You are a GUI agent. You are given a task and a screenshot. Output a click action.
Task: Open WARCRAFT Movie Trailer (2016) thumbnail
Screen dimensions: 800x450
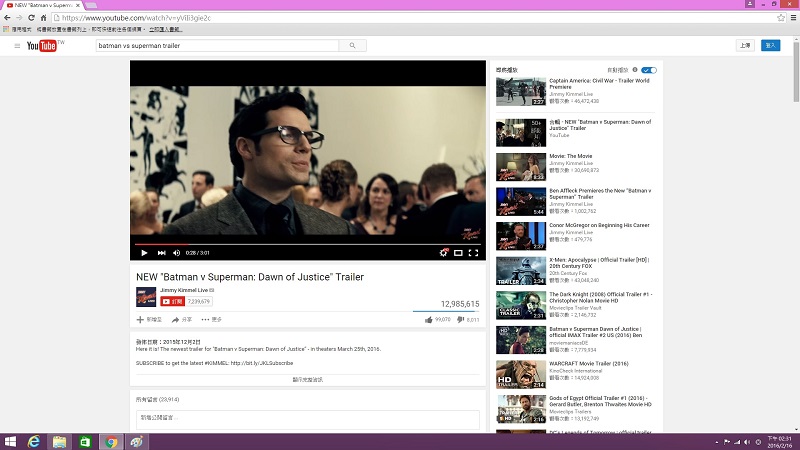point(521,374)
